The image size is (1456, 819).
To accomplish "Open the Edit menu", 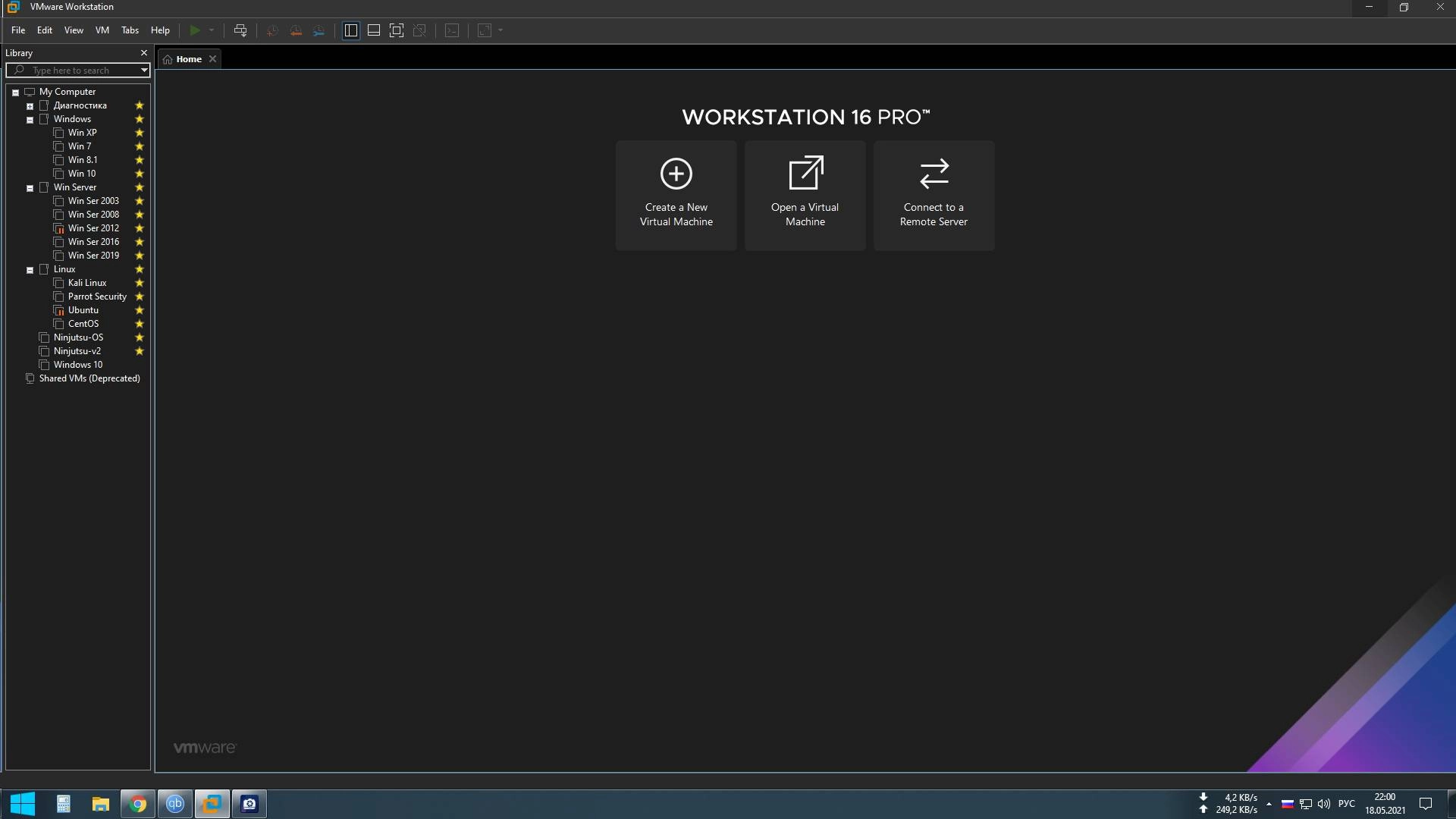I will click(x=45, y=30).
